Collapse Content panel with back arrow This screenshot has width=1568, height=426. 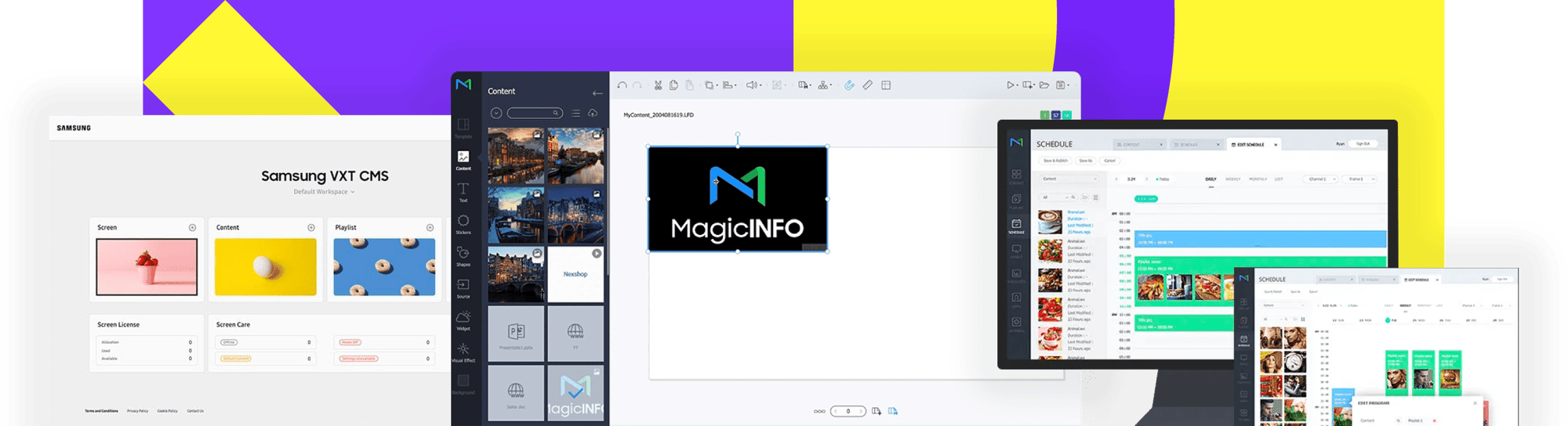point(597,92)
